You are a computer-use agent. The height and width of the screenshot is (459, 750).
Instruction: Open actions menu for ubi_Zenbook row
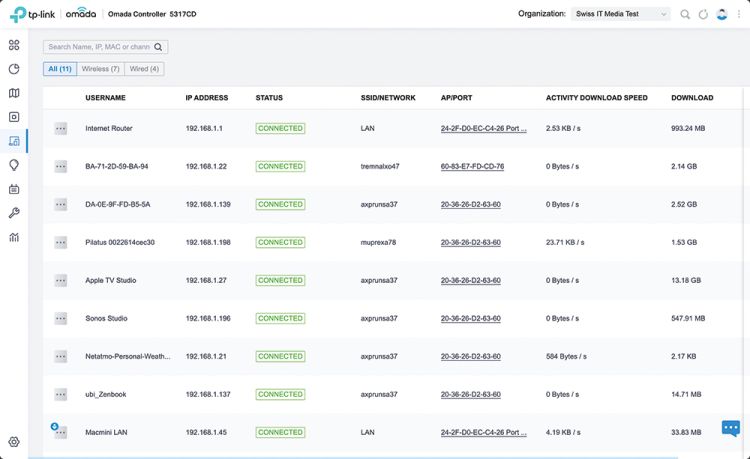point(60,394)
